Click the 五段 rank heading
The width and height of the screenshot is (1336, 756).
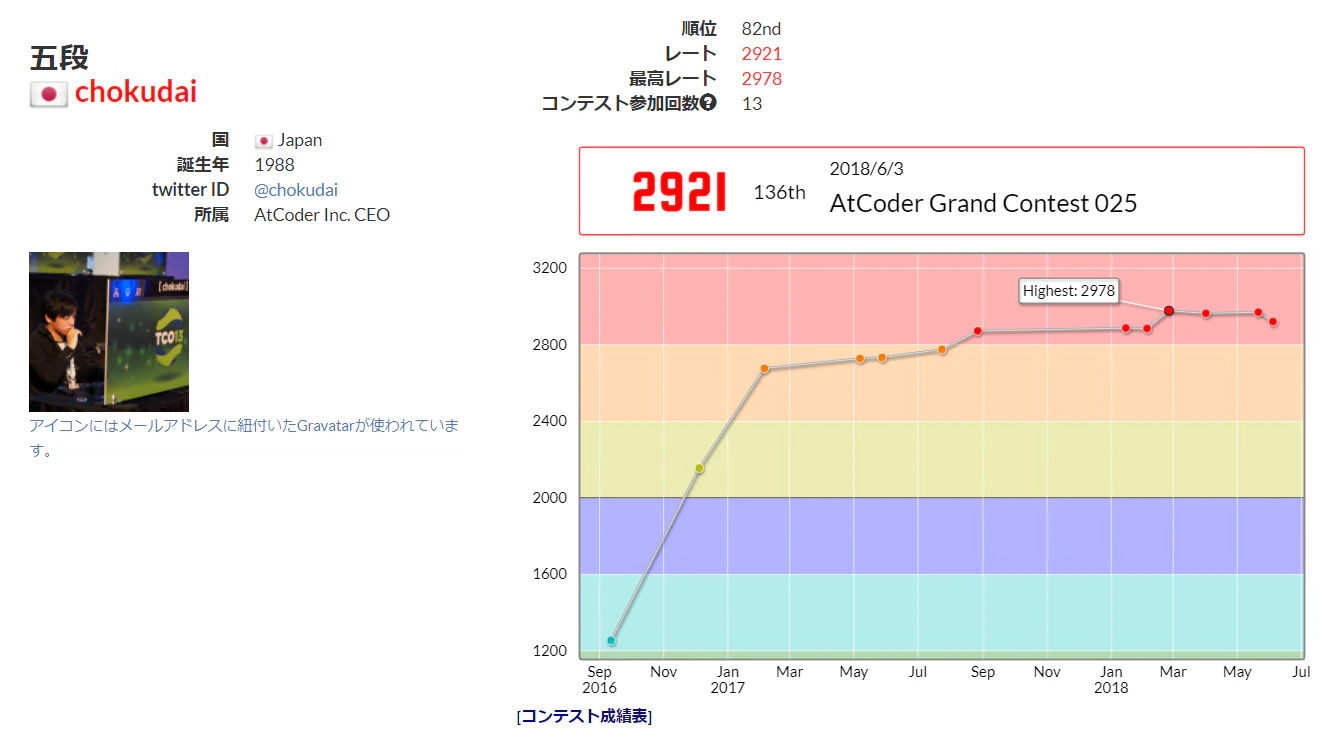tap(59, 58)
